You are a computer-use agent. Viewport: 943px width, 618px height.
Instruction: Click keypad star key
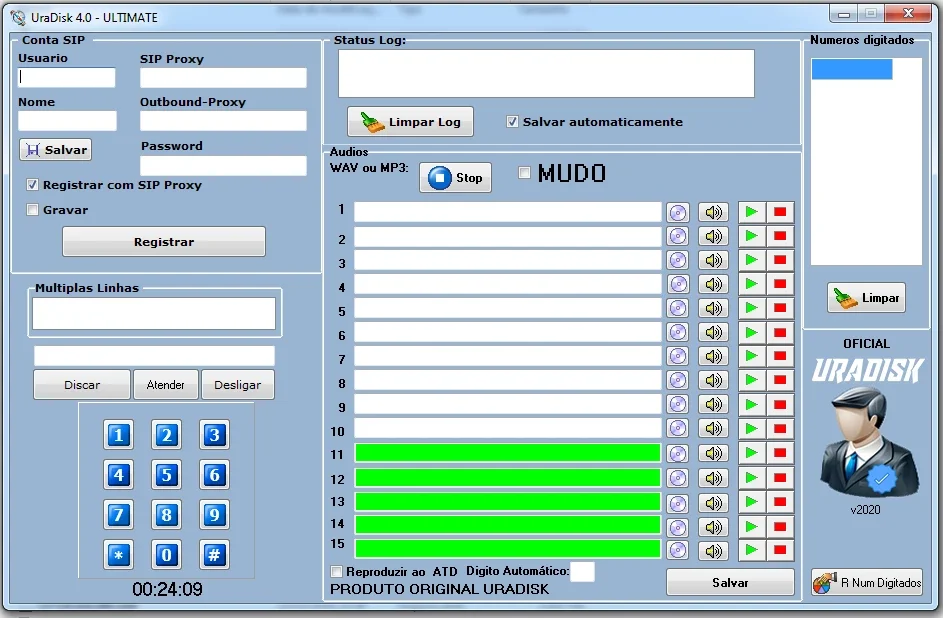click(118, 554)
